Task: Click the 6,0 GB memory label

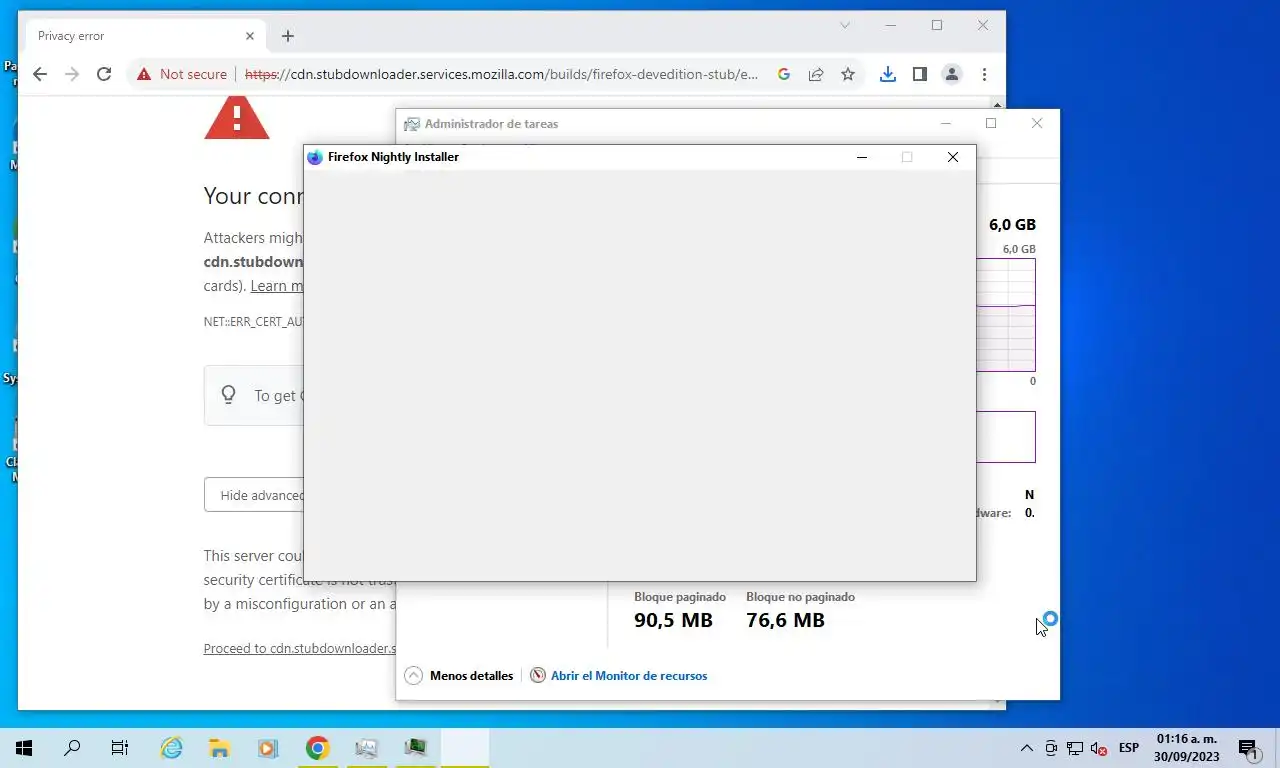Action: [1012, 225]
